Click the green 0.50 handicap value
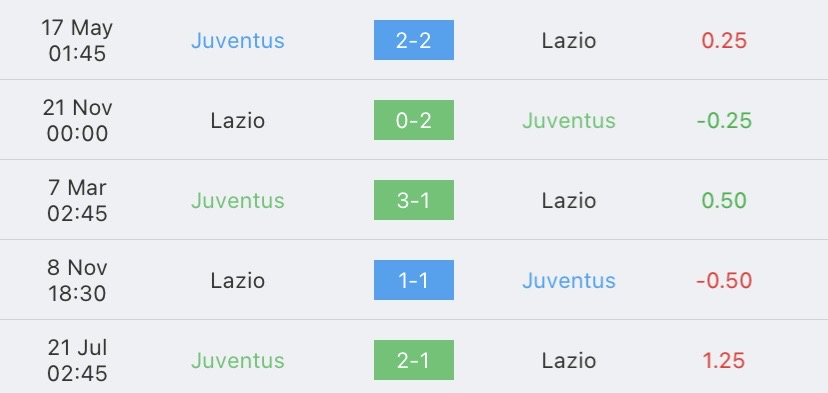The height and width of the screenshot is (393, 828). coord(724,201)
